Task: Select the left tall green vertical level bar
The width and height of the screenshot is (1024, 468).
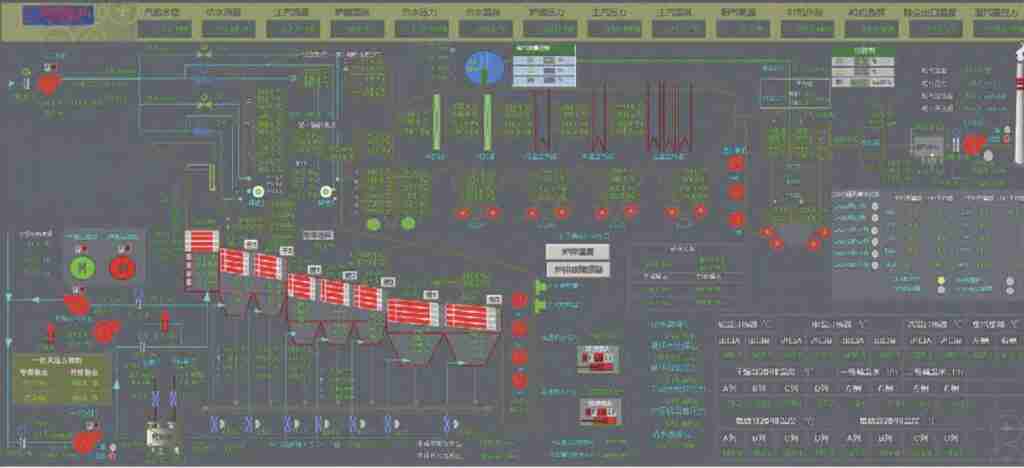Action: (x=437, y=123)
